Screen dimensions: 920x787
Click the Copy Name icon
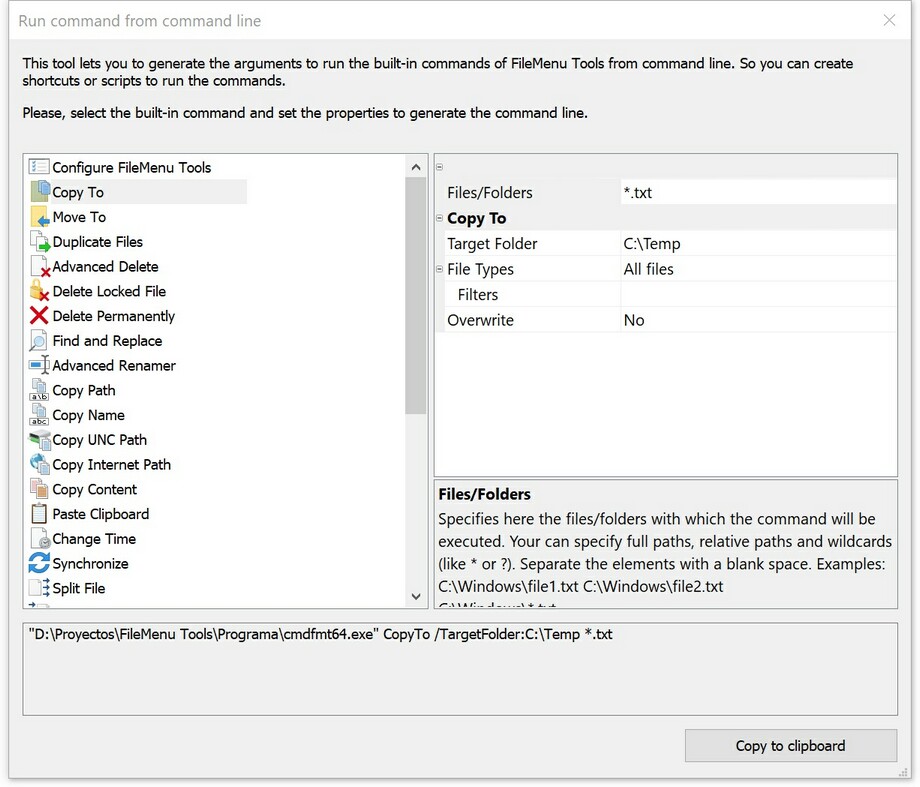pos(39,415)
